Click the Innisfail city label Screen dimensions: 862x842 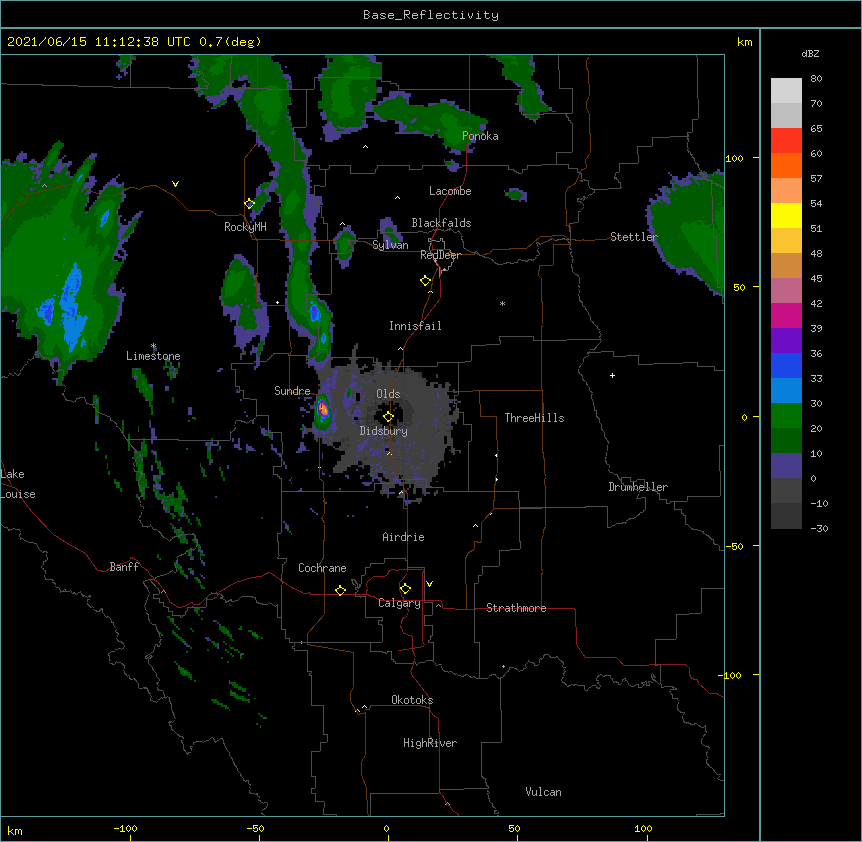coord(415,326)
